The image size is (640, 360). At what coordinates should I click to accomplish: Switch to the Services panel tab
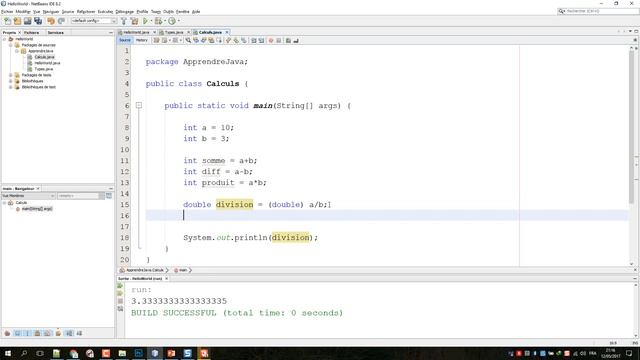56,32
